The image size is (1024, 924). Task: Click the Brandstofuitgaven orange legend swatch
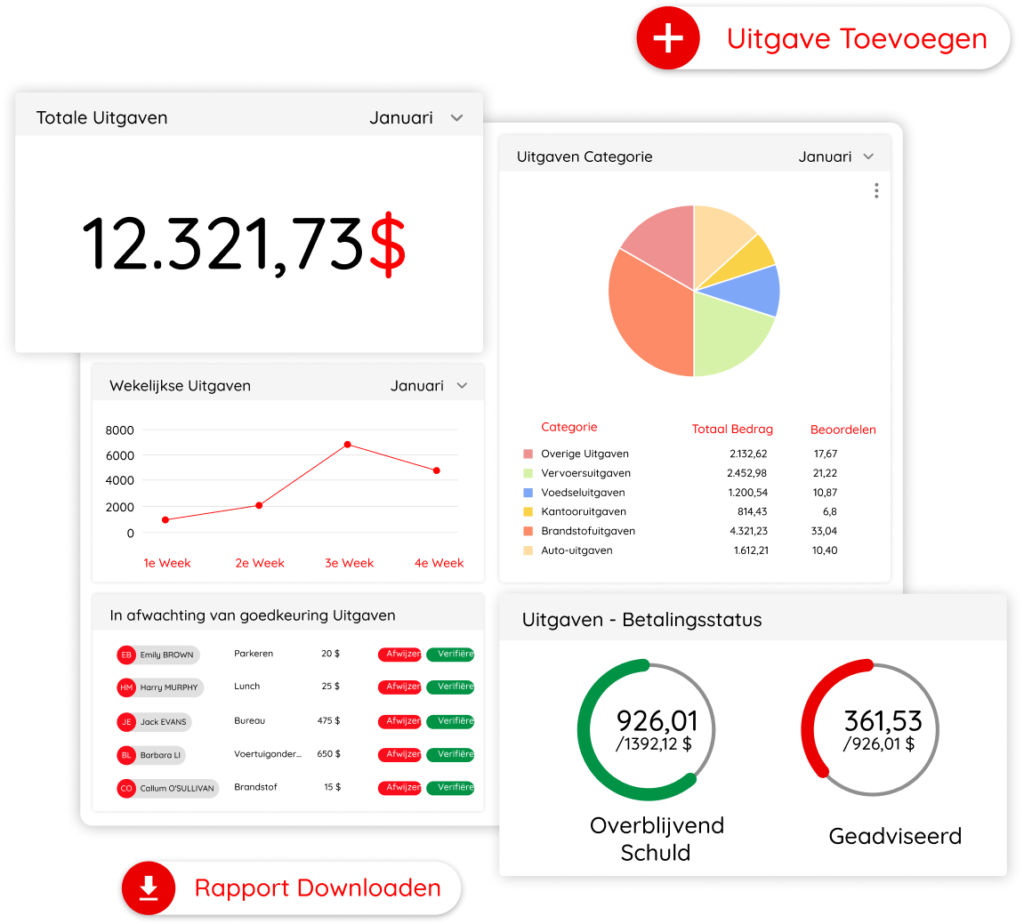tap(528, 531)
